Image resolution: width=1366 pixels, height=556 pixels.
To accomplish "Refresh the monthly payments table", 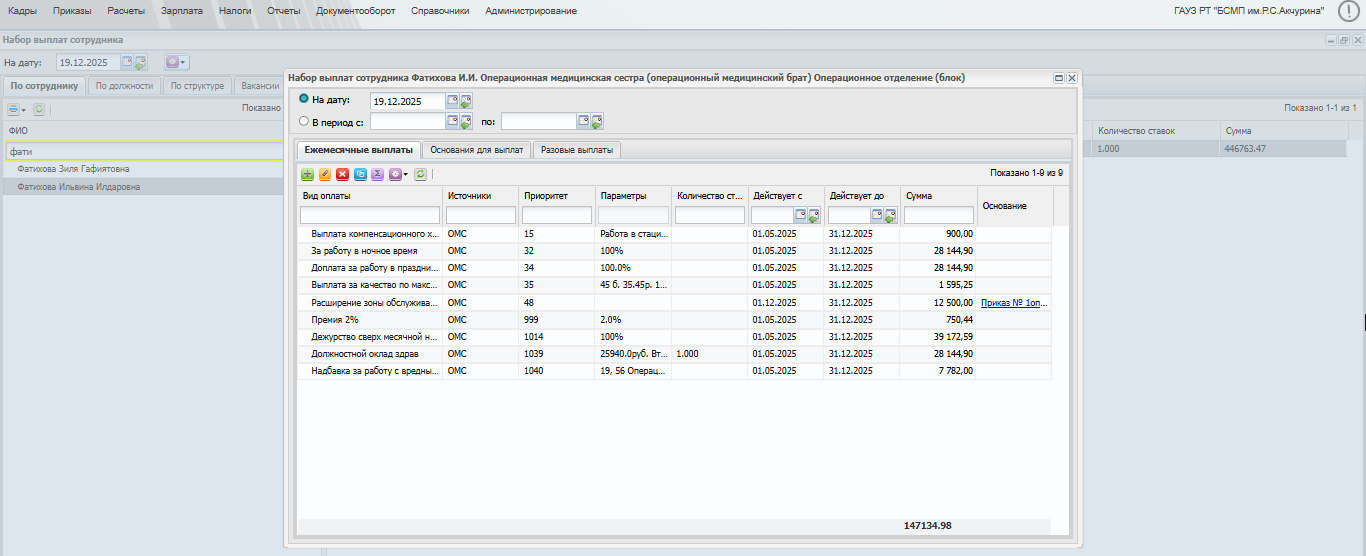I will pyautogui.click(x=421, y=174).
